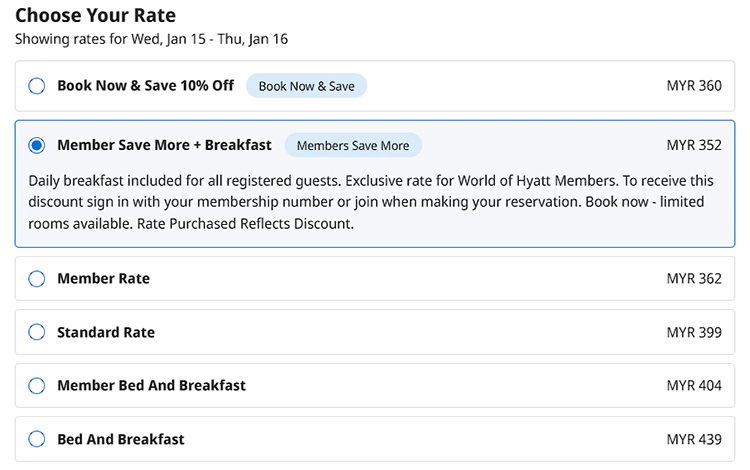Viewport: 750px width, 470px height.
Task: Select the Book Now & Save 10% Off radio button
Action: 37,86
